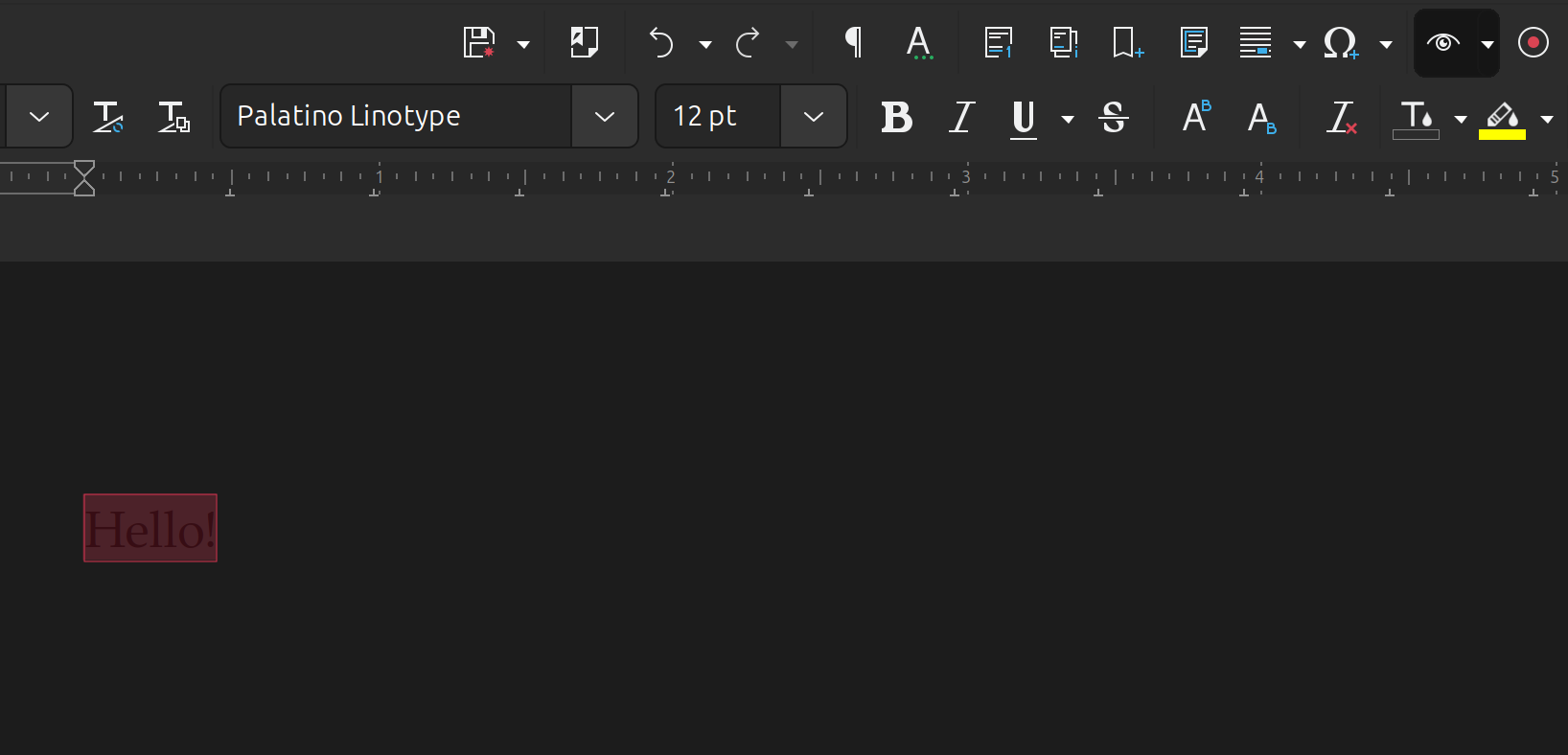
Task: Open the Save dropdown arrow
Action: click(523, 44)
